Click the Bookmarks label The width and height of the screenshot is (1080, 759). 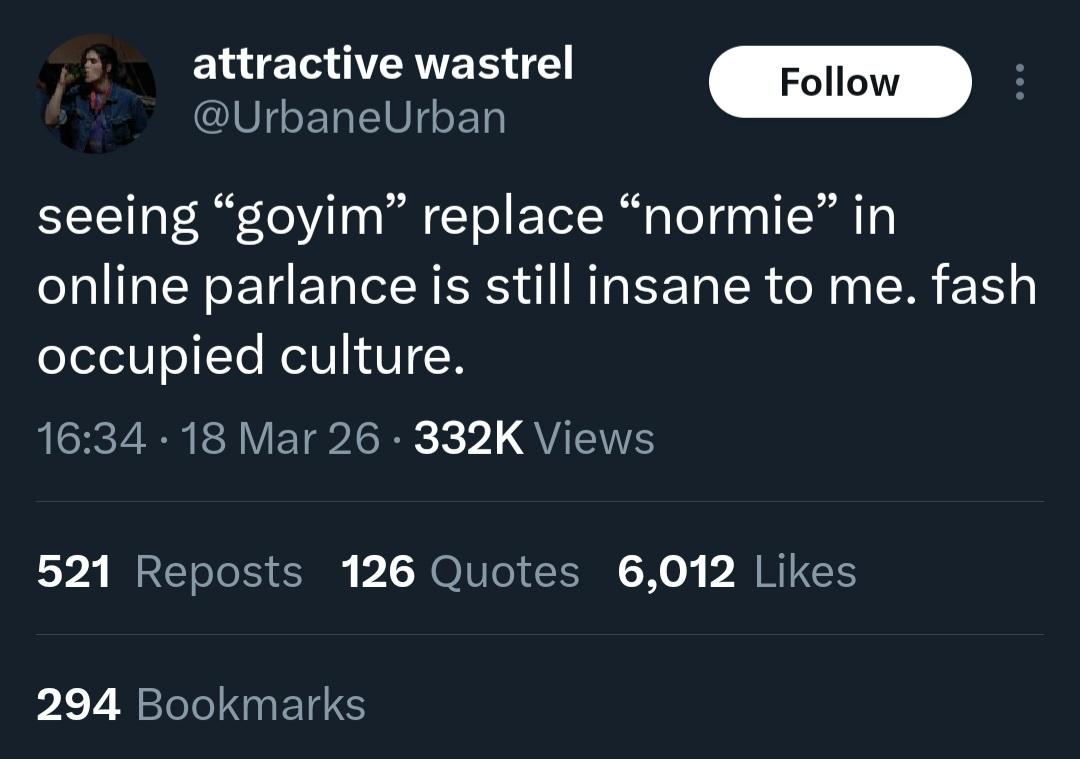point(250,704)
